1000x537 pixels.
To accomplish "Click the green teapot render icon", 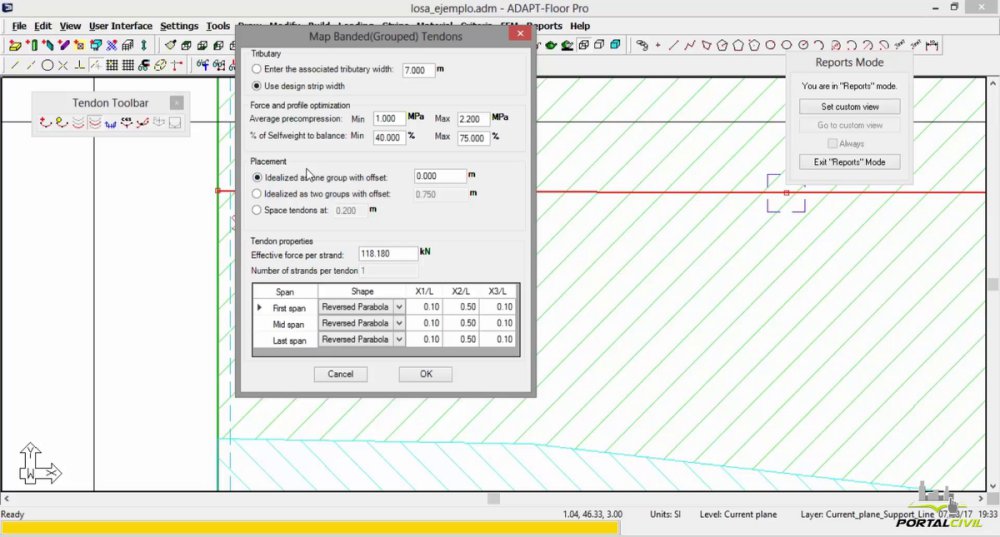I will click(551, 45).
